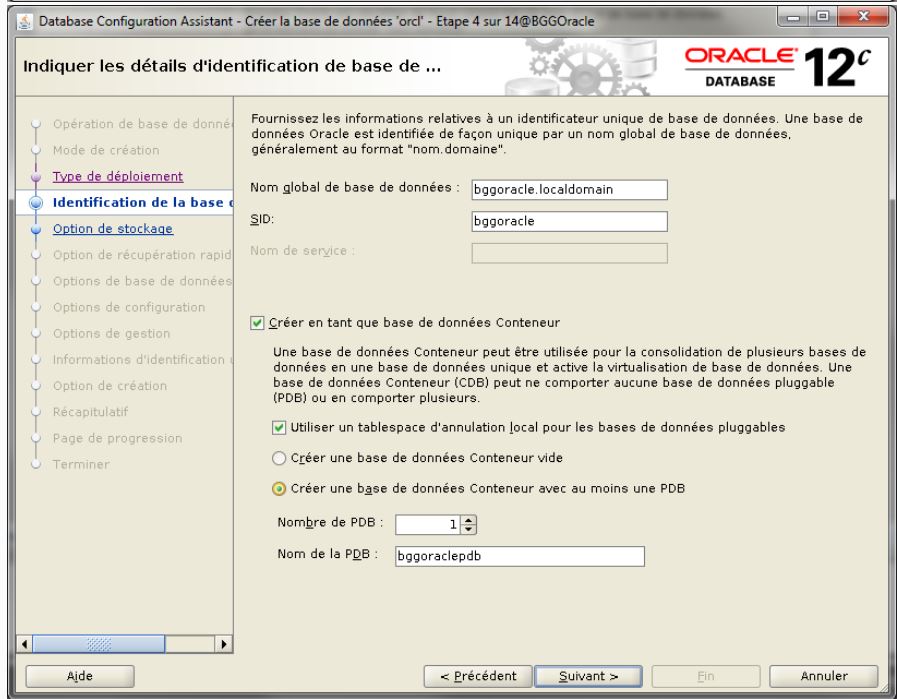Click the disabled Fin button
This screenshot has width=897, height=699.
coord(706,676)
